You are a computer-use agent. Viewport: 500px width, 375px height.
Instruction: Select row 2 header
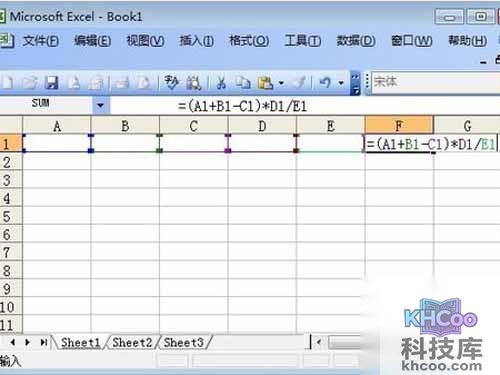11,162
